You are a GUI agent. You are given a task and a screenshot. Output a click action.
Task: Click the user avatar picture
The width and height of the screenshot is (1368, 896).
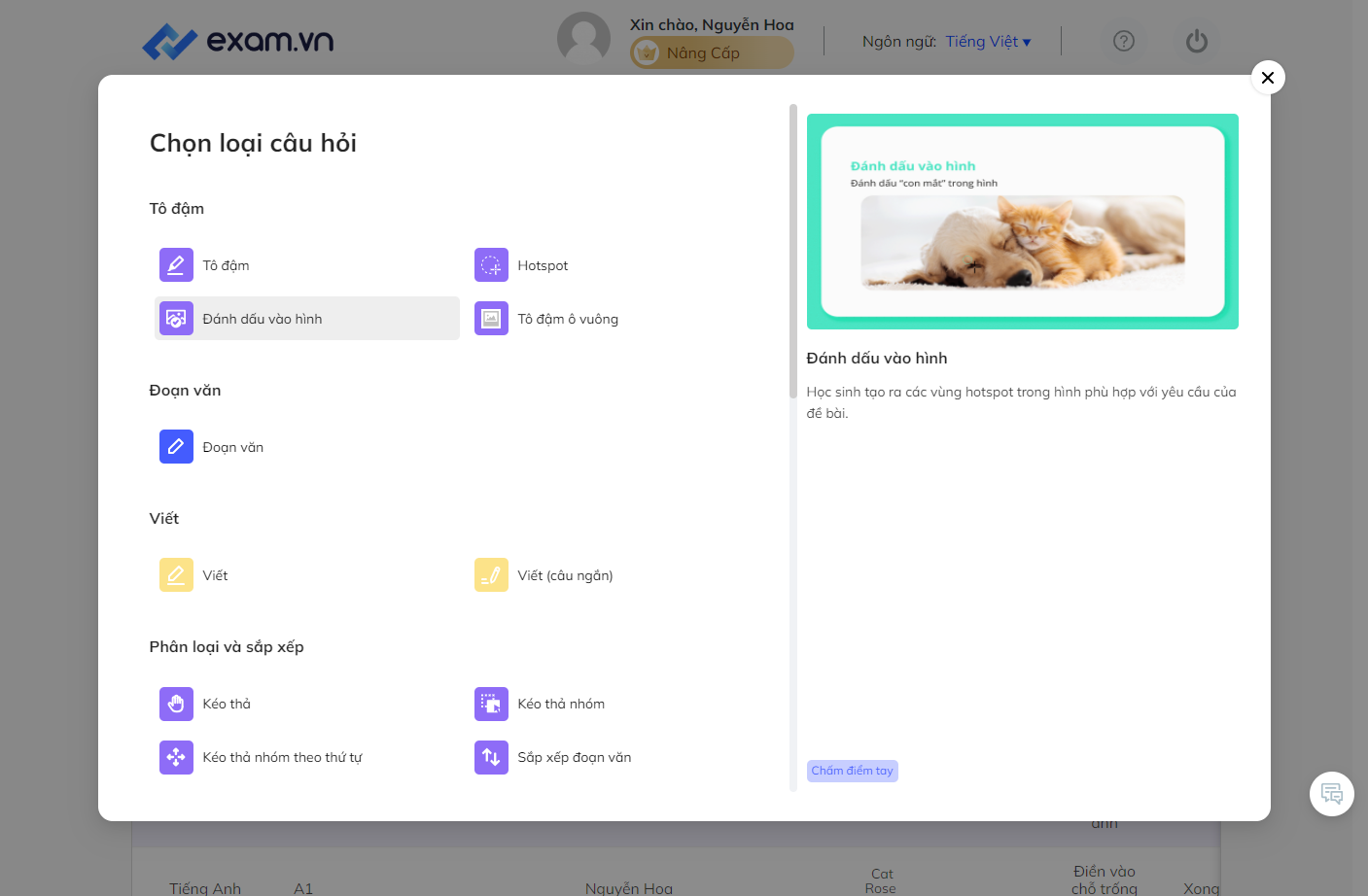click(x=583, y=39)
